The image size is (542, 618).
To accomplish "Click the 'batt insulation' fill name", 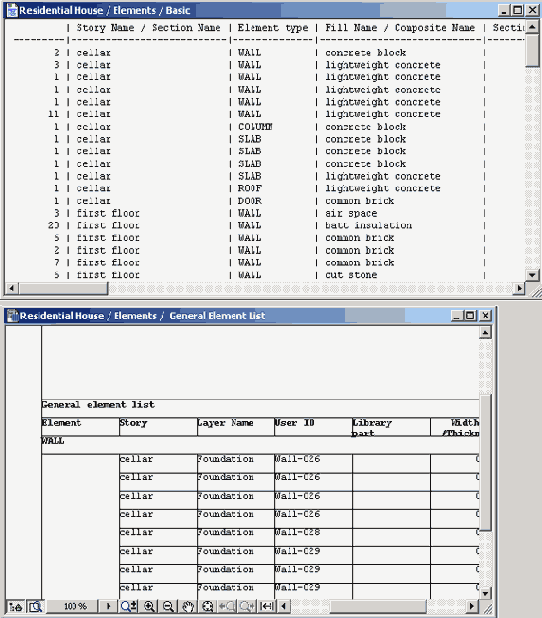I will pyautogui.click(x=369, y=225).
